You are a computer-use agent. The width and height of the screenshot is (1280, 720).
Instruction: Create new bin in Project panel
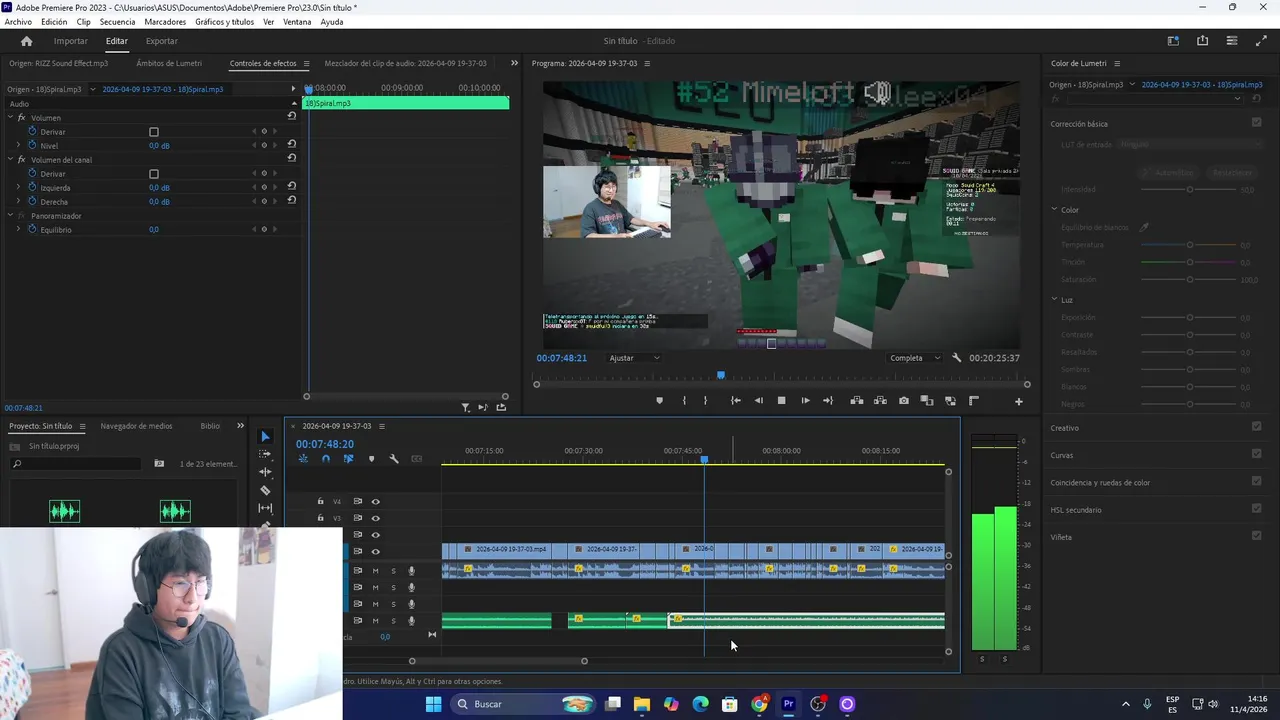[159, 464]
